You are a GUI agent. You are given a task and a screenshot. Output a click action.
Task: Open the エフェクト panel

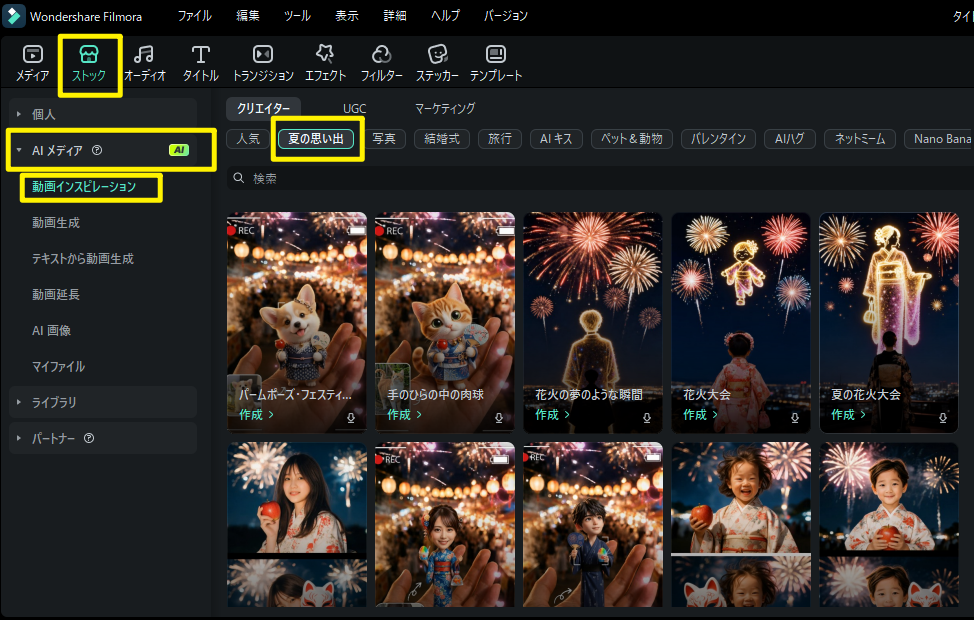click(325, 63)
